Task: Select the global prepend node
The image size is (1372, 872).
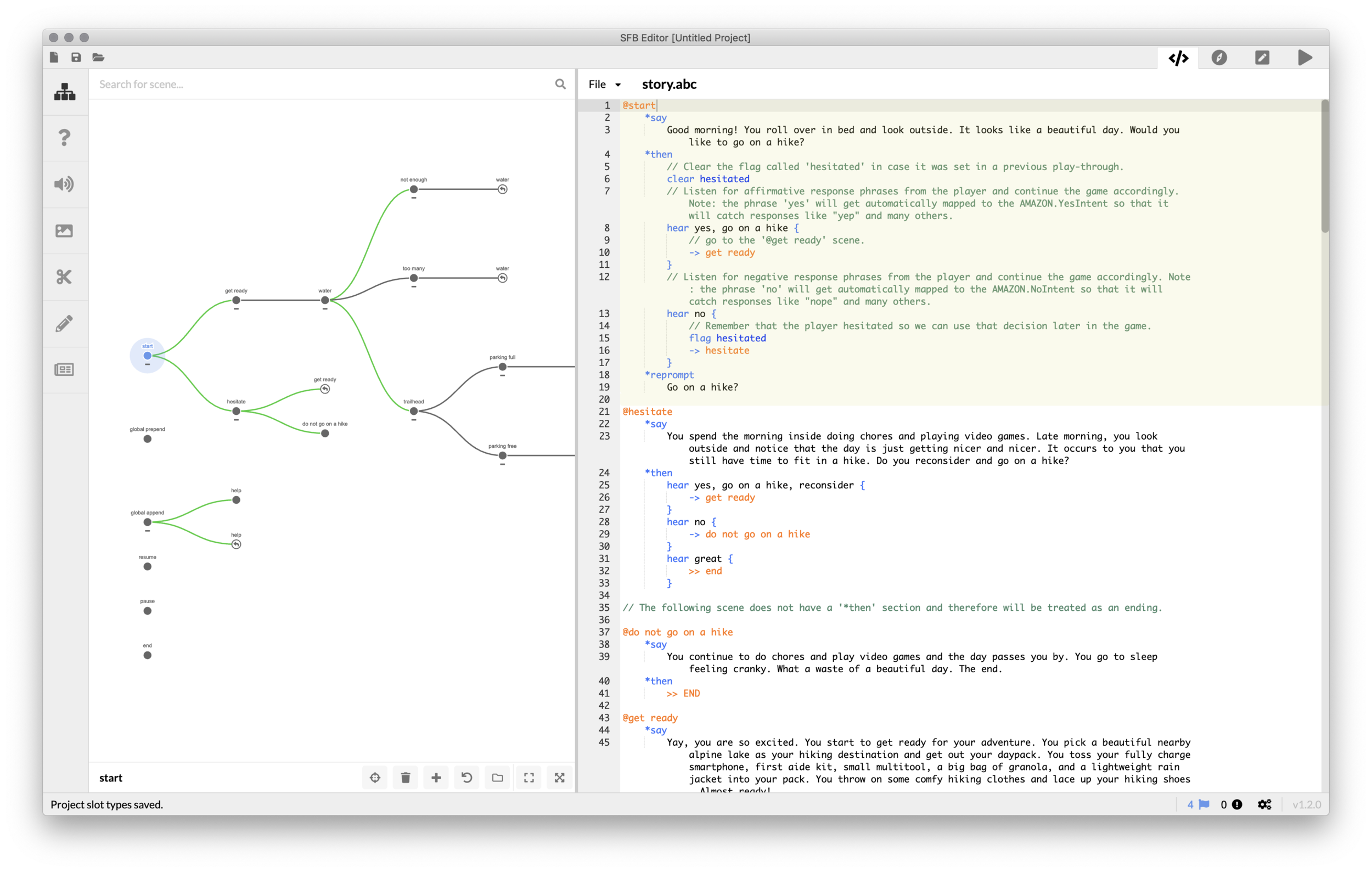Action: coord(147,438)
